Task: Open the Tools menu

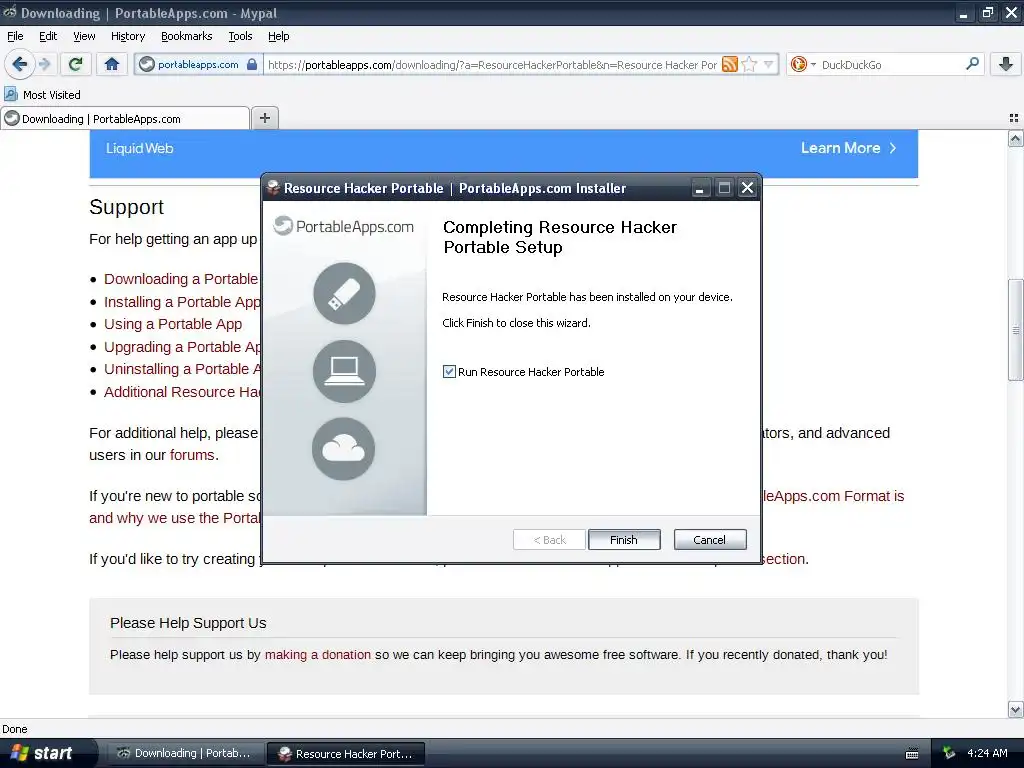Action: click(x=240, y=36)
